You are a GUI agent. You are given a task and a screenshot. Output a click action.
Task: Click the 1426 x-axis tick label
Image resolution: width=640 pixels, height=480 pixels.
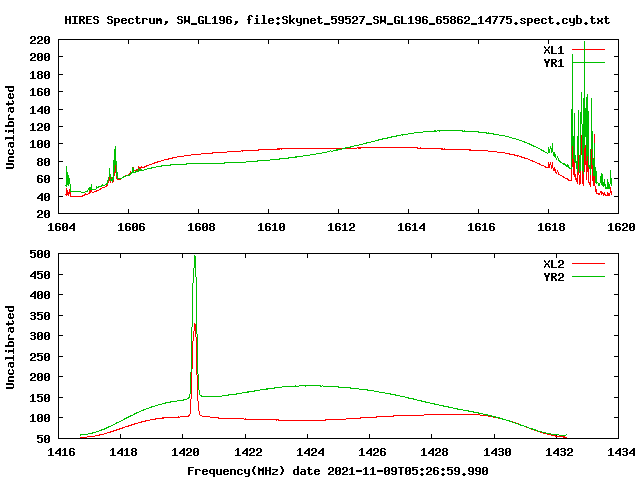coord(372,452)
